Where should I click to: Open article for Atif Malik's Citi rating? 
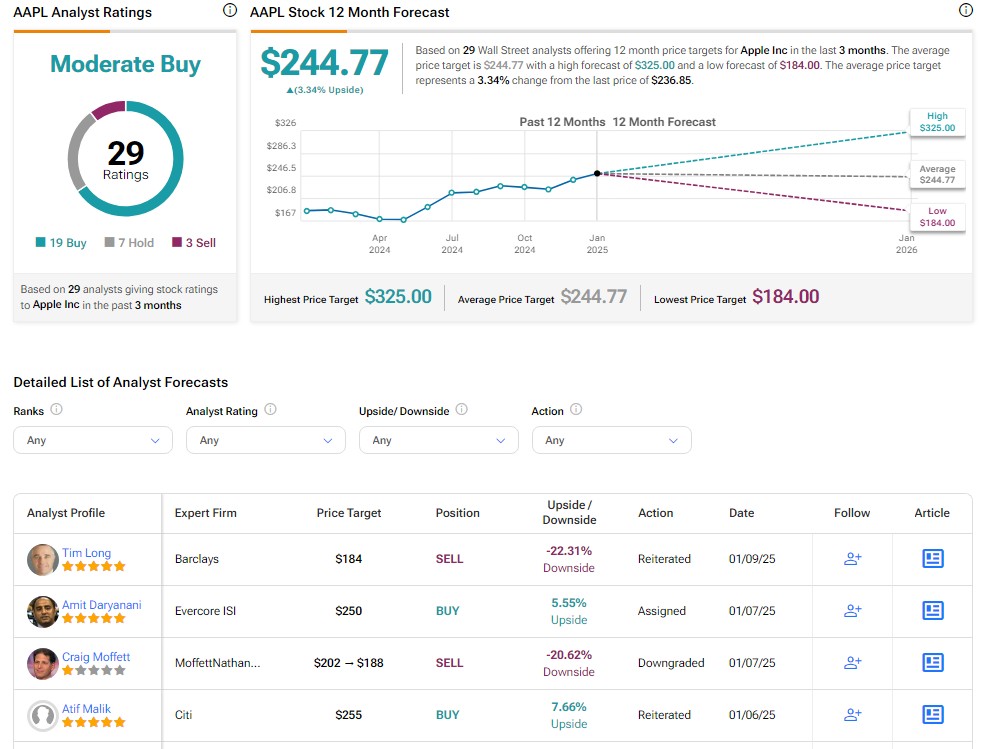click(x=932, y=715)
